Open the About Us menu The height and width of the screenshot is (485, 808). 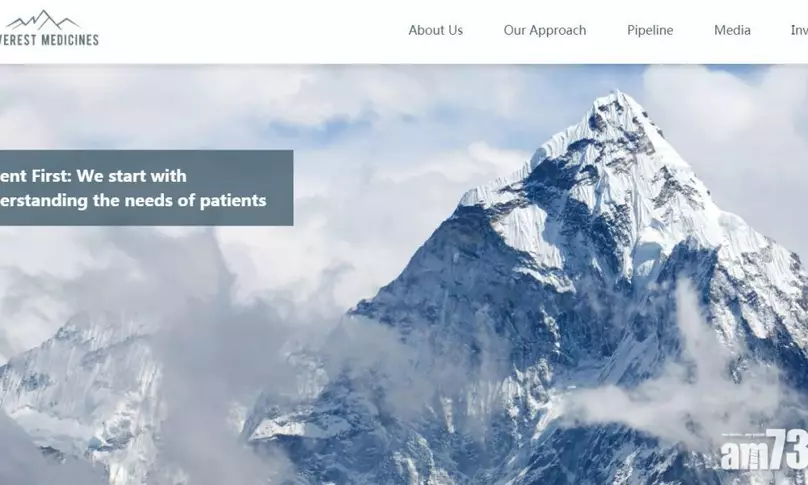435,30
